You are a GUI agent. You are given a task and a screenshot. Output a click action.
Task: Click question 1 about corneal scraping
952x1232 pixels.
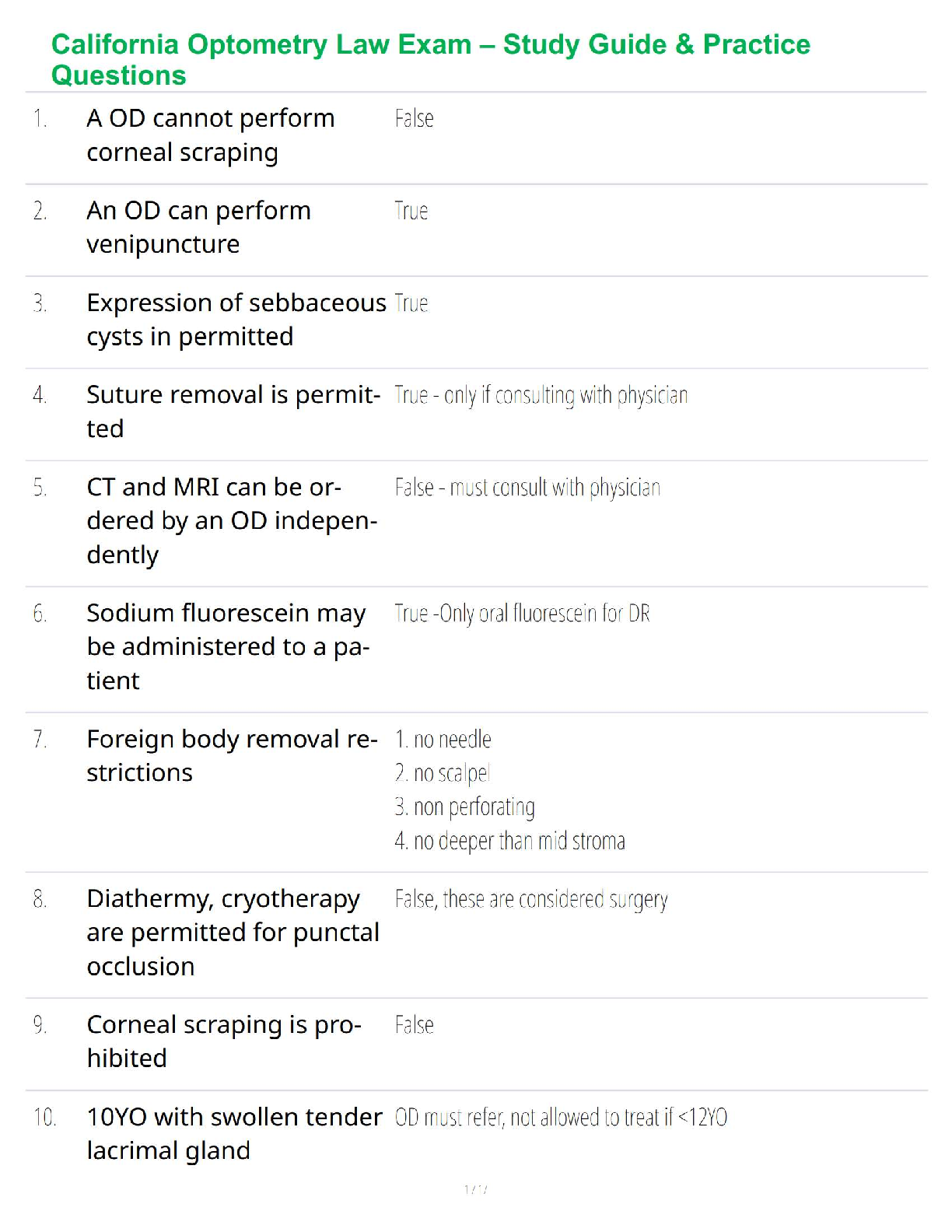[x=210, y=135]
